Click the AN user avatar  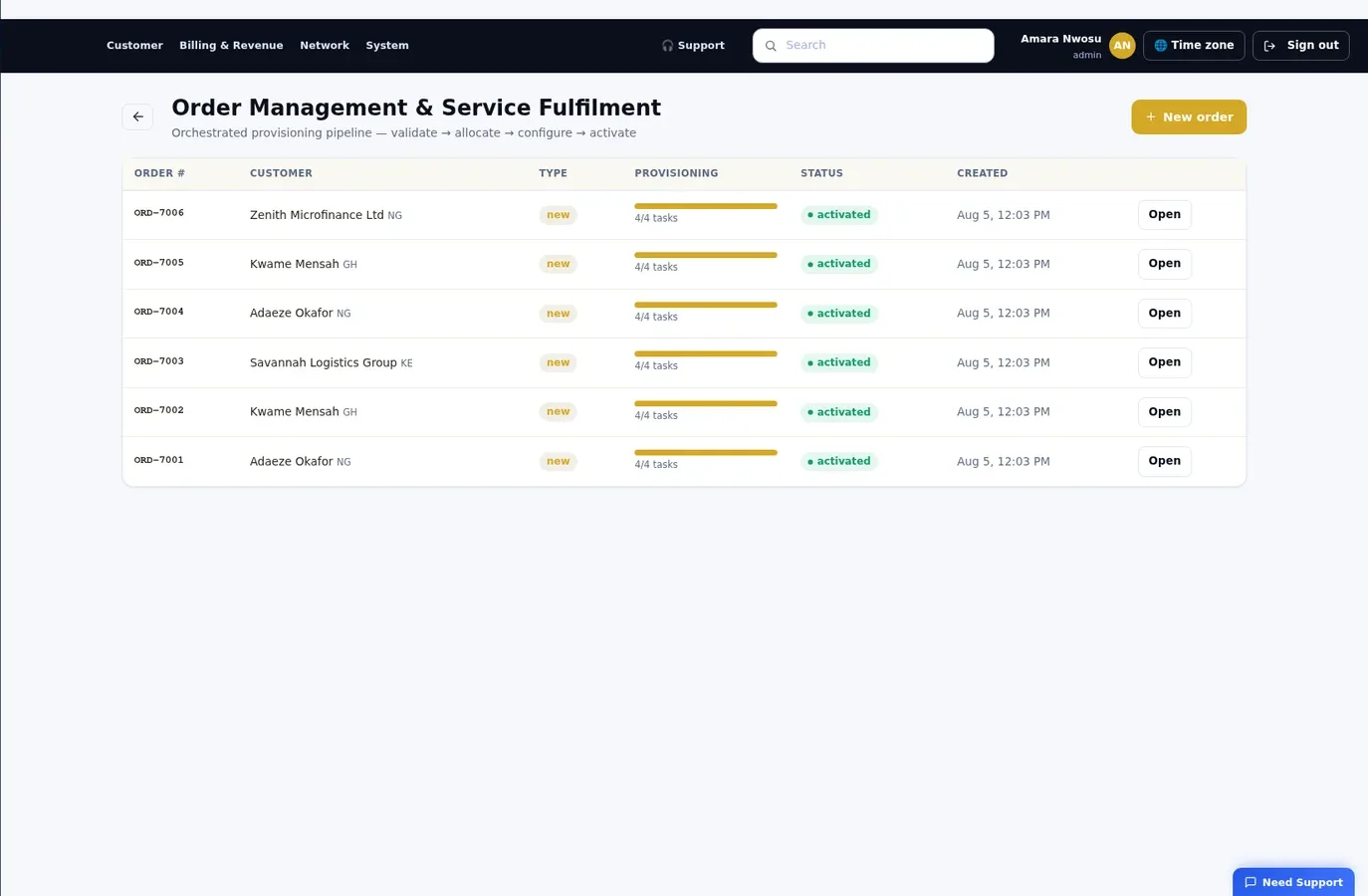[1122, 46]
